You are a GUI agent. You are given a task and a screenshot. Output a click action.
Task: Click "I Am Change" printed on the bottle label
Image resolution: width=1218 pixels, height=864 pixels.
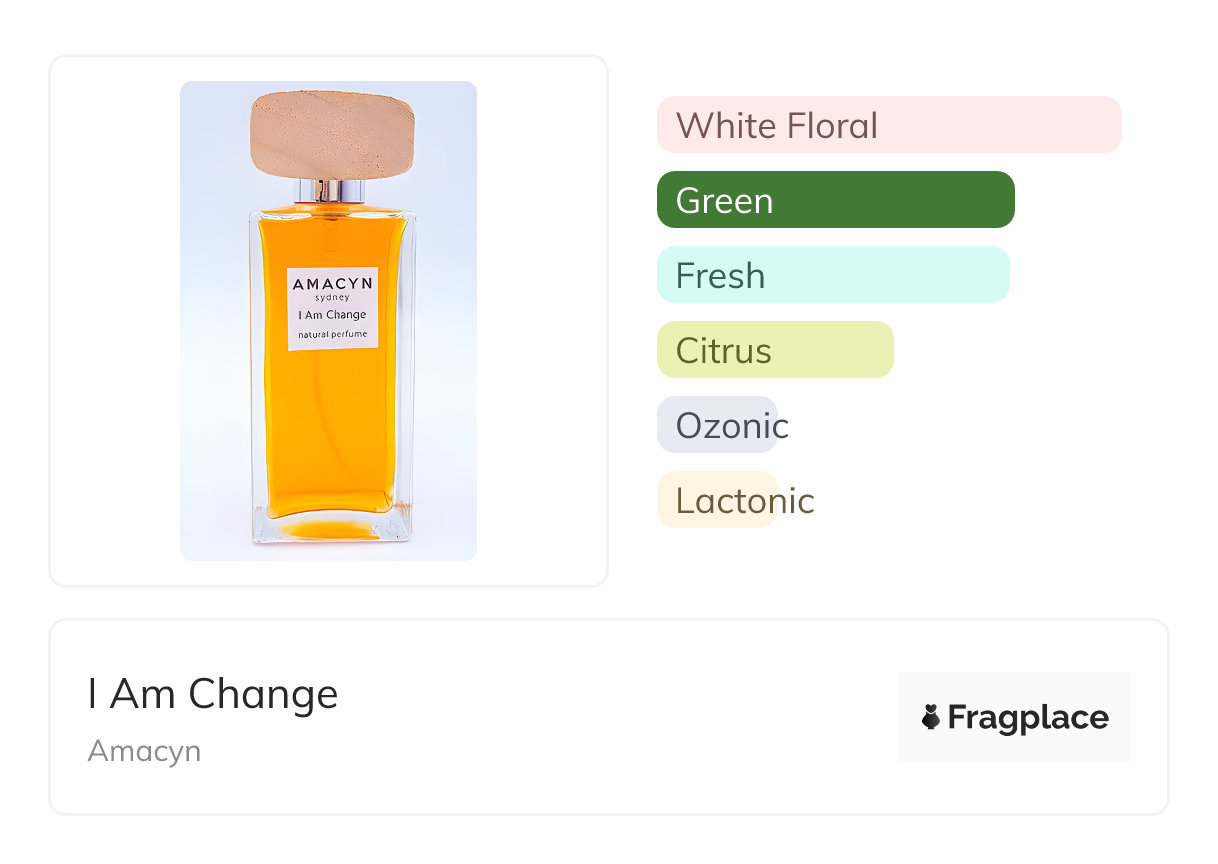click(x=332, y=315)
